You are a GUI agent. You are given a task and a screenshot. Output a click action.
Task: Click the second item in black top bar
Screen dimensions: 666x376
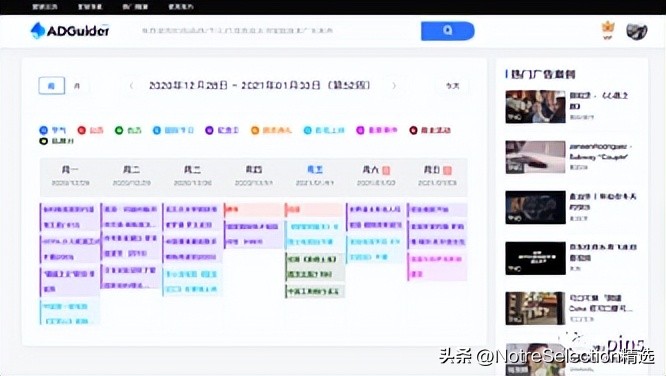[90, 7]
